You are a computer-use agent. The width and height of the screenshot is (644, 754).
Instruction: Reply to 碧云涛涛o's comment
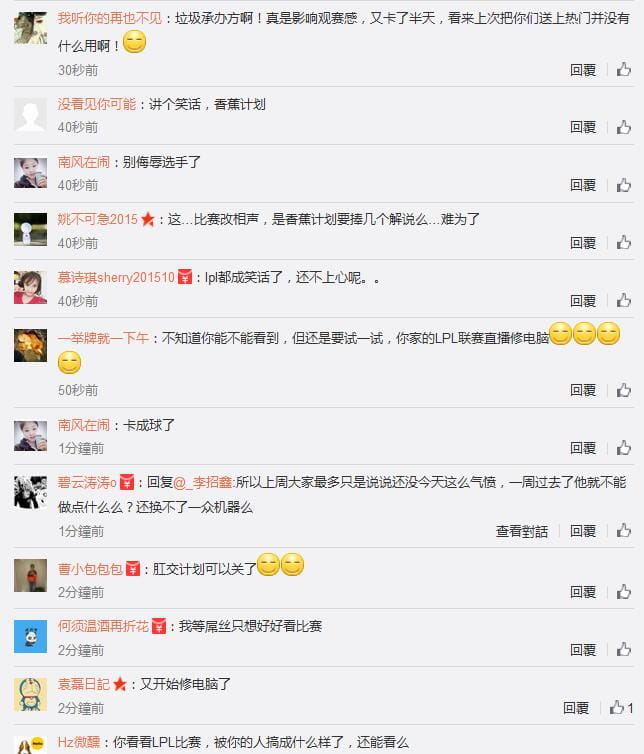[x=583, y=531]
